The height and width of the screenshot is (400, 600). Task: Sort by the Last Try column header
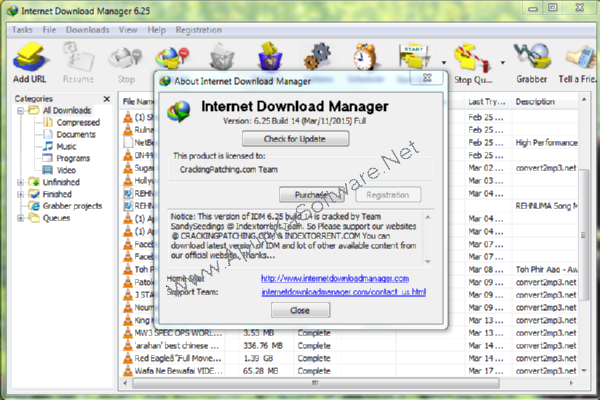click(487, 102)
